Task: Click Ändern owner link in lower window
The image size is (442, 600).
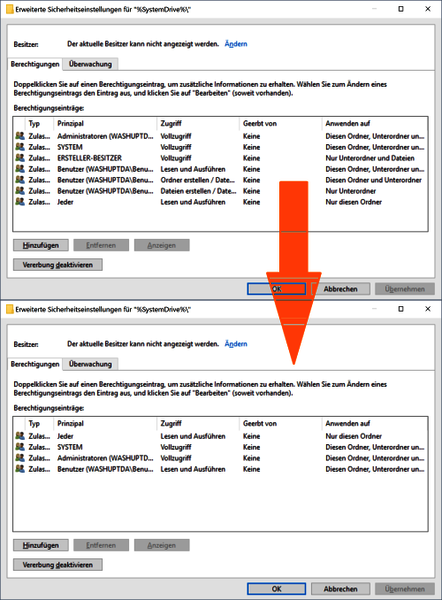Action: [x=236, y=344]
